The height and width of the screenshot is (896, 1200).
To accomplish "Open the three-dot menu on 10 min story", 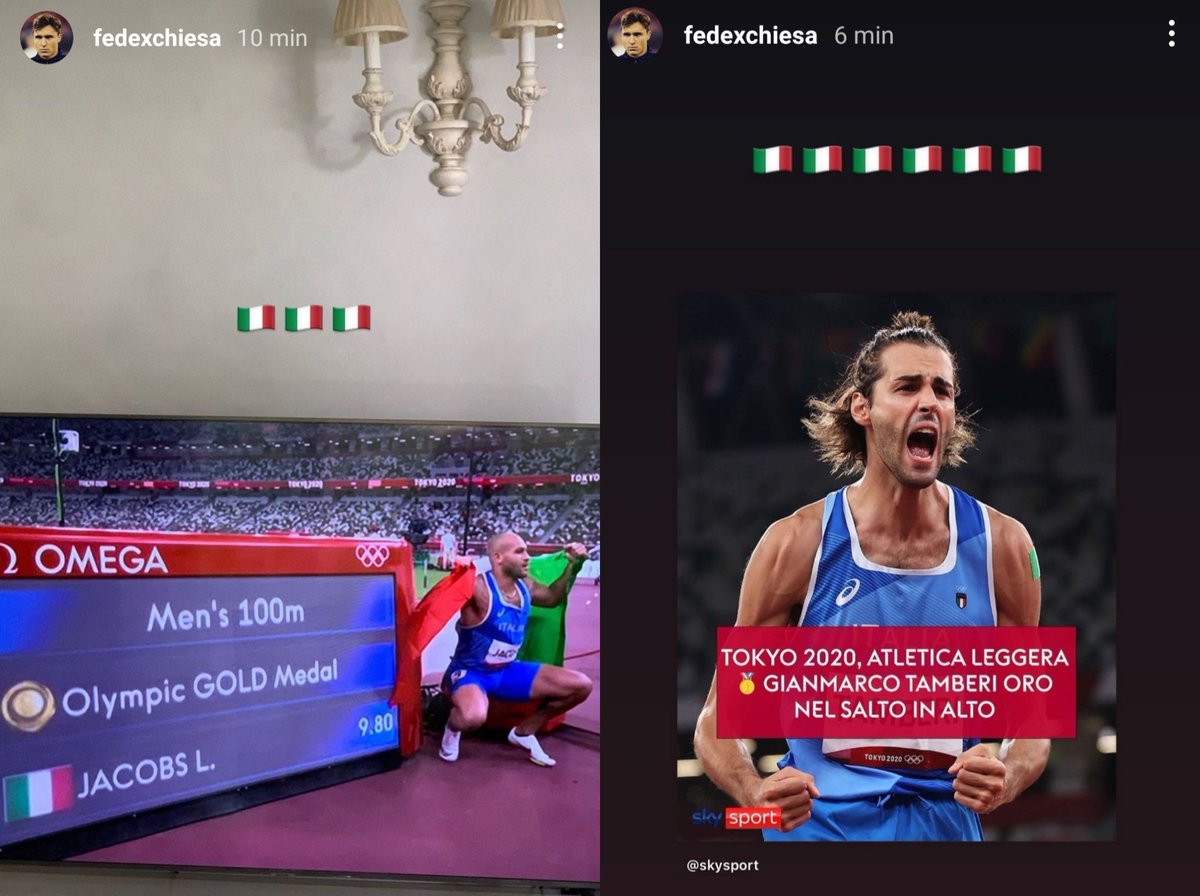I will coord(560,37).
